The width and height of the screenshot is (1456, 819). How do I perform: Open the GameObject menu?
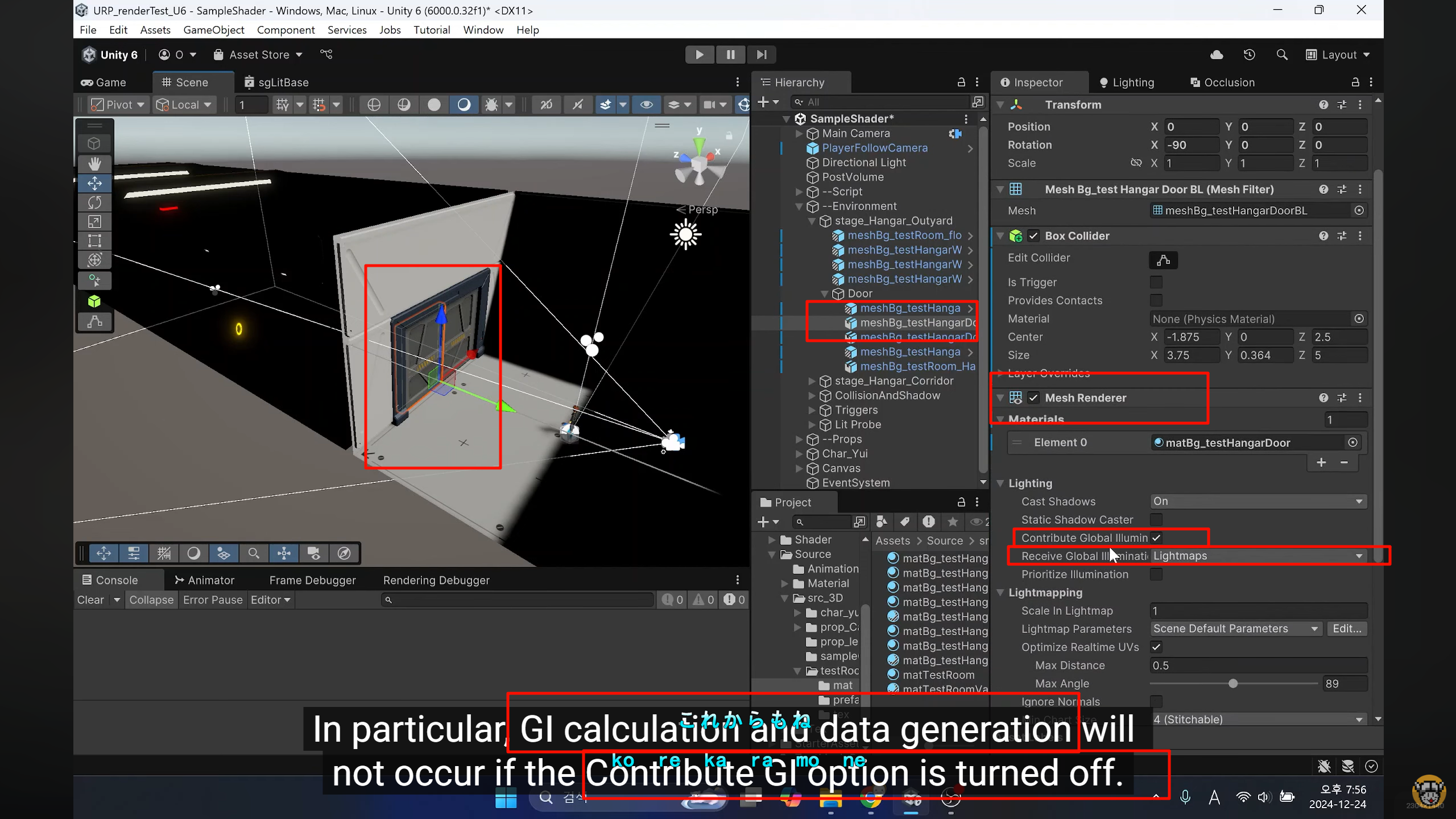(x=213, y=30)
